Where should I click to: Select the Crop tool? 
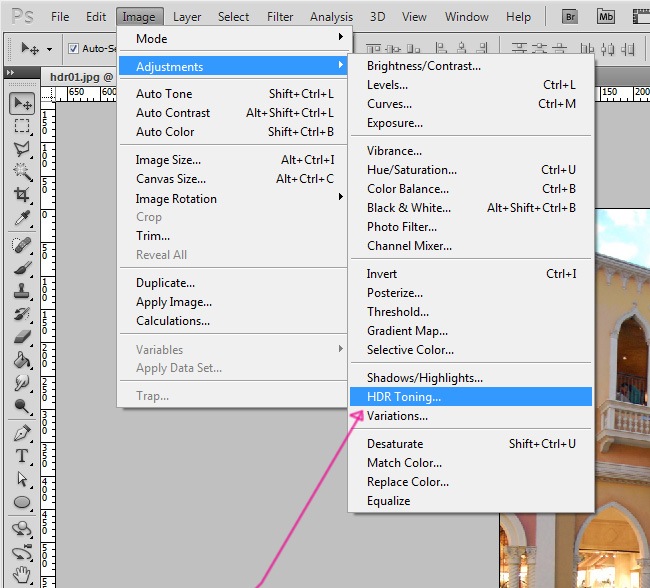(22, 195)
